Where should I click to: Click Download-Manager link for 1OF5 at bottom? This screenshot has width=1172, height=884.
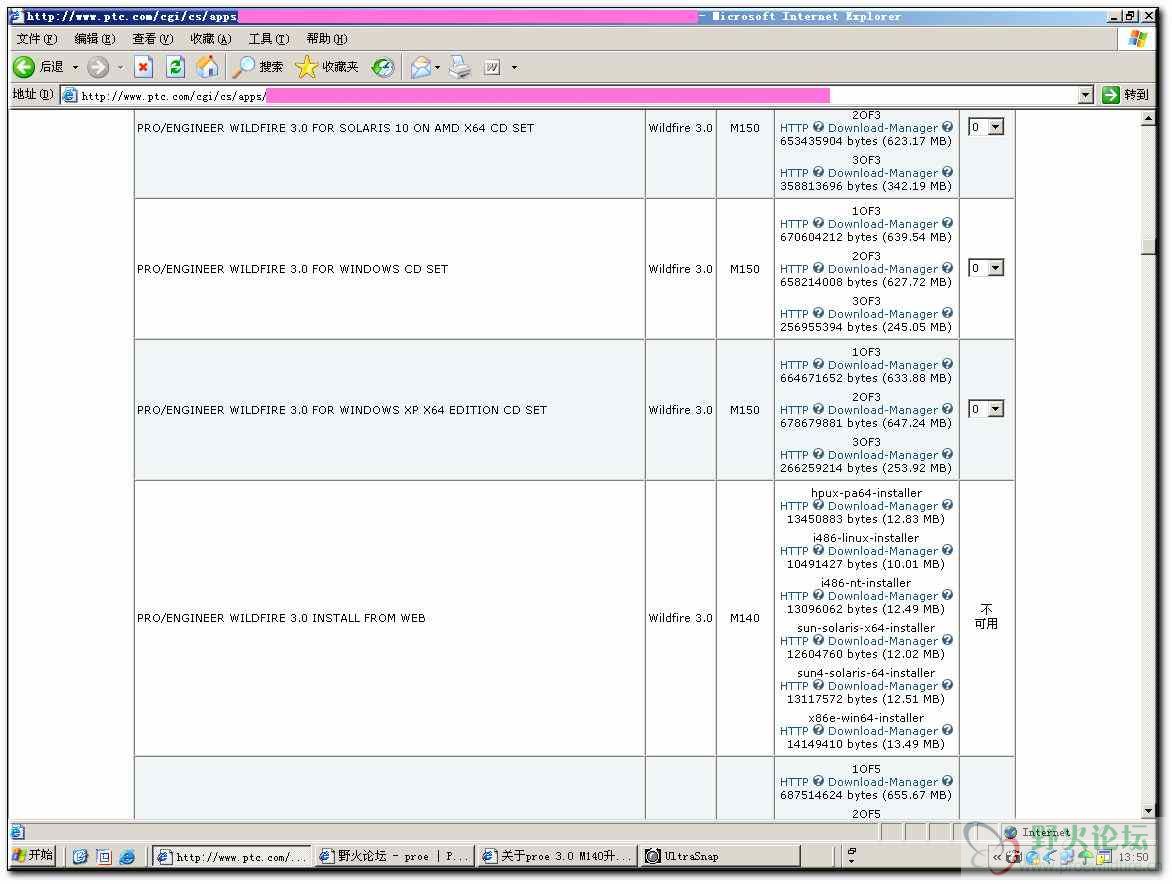[884, 782]
